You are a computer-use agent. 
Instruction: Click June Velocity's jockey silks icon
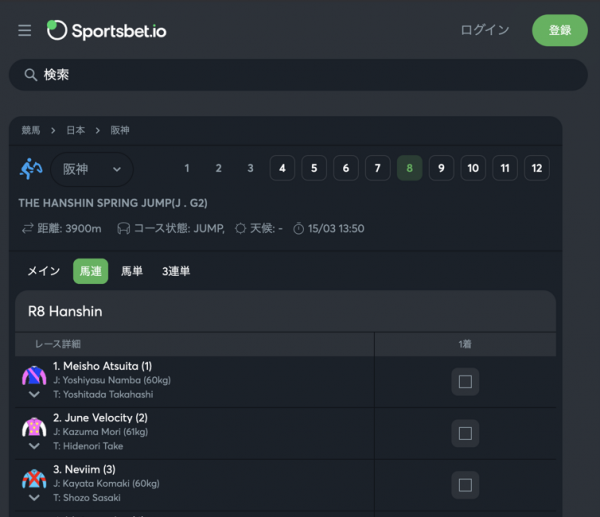tap(34, 427)
